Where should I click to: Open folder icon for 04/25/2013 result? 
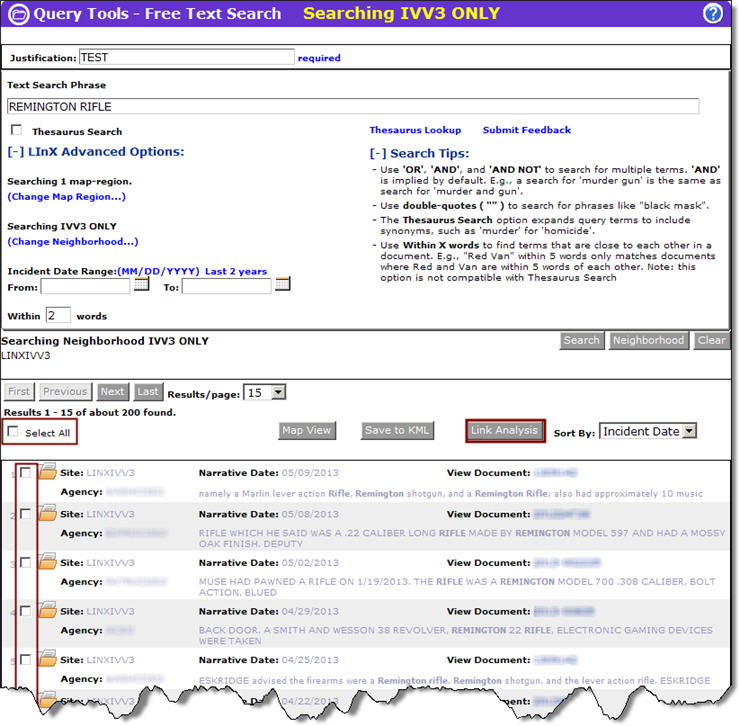tap(47, 658)
